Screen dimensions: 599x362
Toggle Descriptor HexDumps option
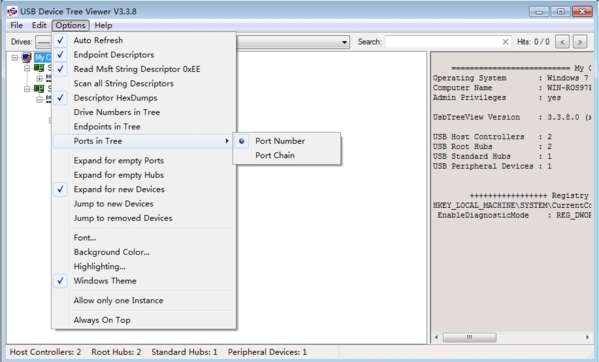click(x=144, y=98)
